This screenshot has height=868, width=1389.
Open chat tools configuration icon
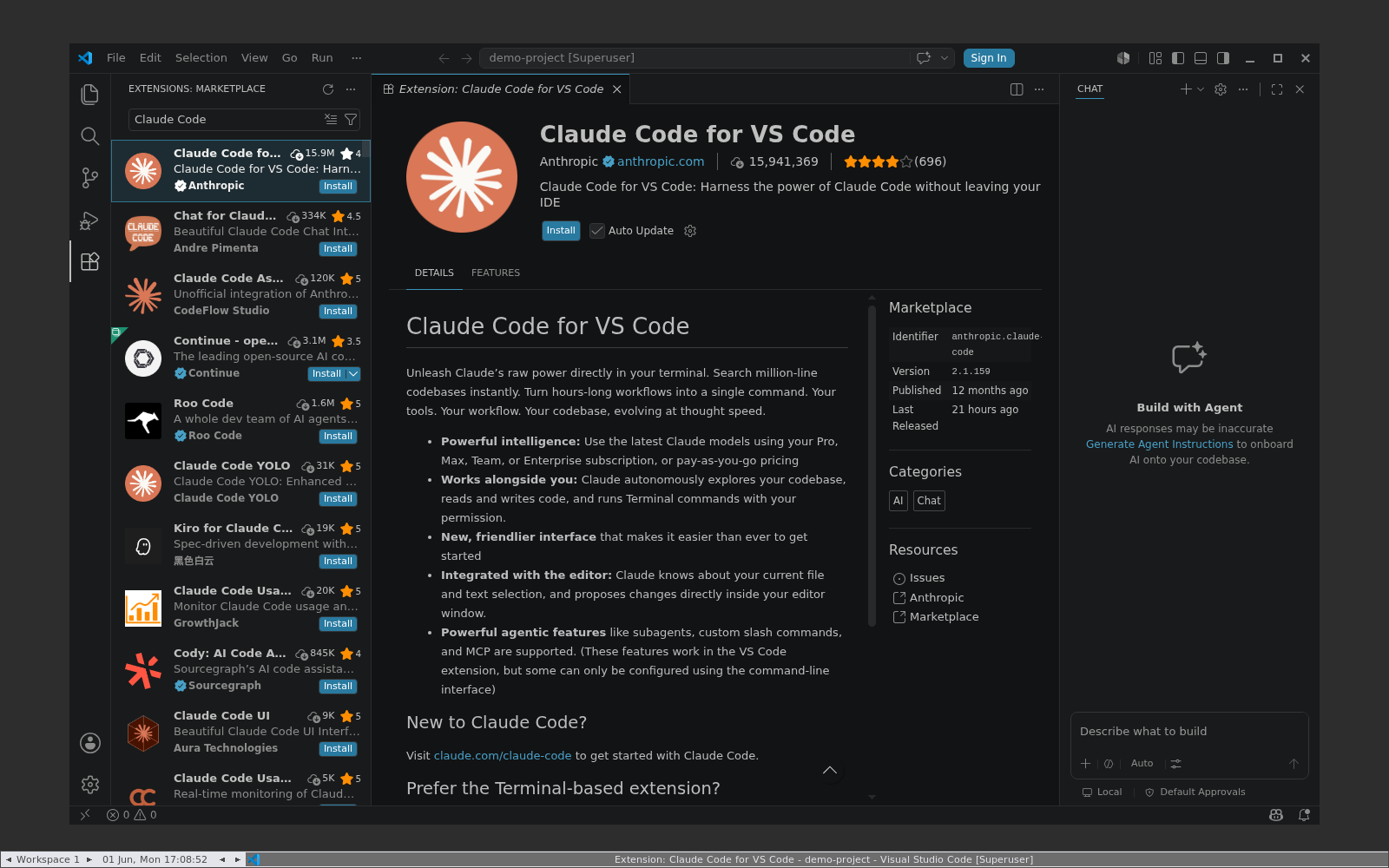coord(1175,764)
